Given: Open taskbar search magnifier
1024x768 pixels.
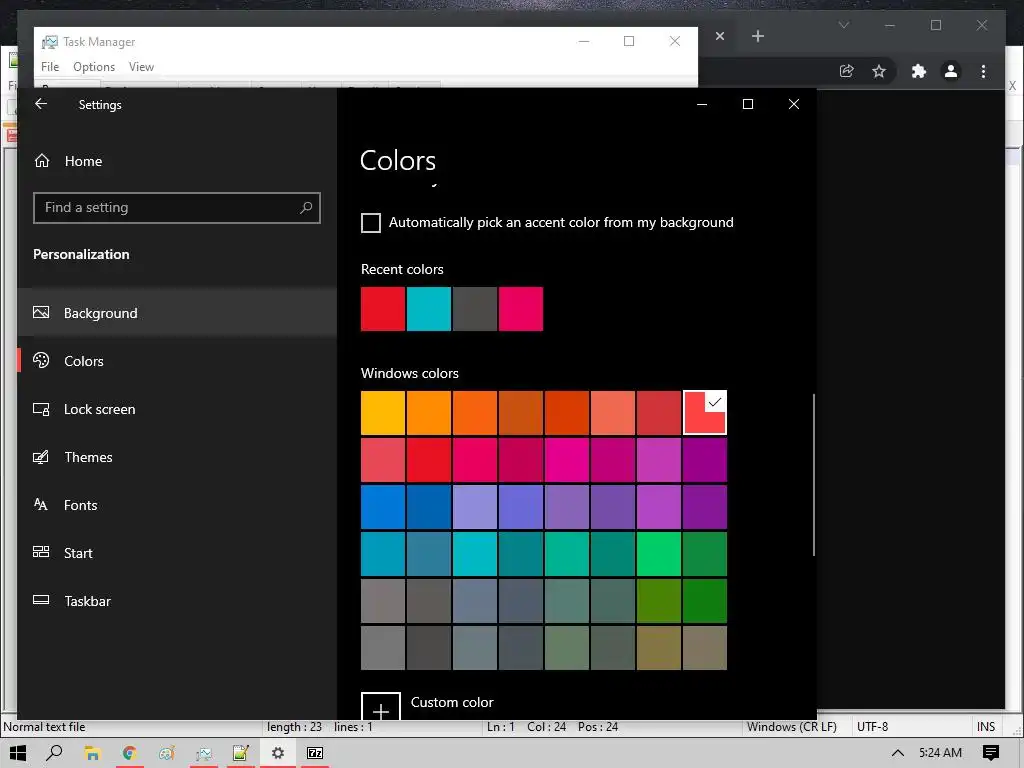Looking at the screenshot, I should [x=55, y=753].
